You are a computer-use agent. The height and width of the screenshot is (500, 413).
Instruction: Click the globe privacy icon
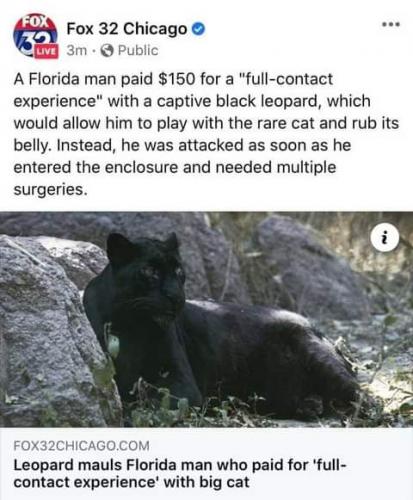(107, 51)
